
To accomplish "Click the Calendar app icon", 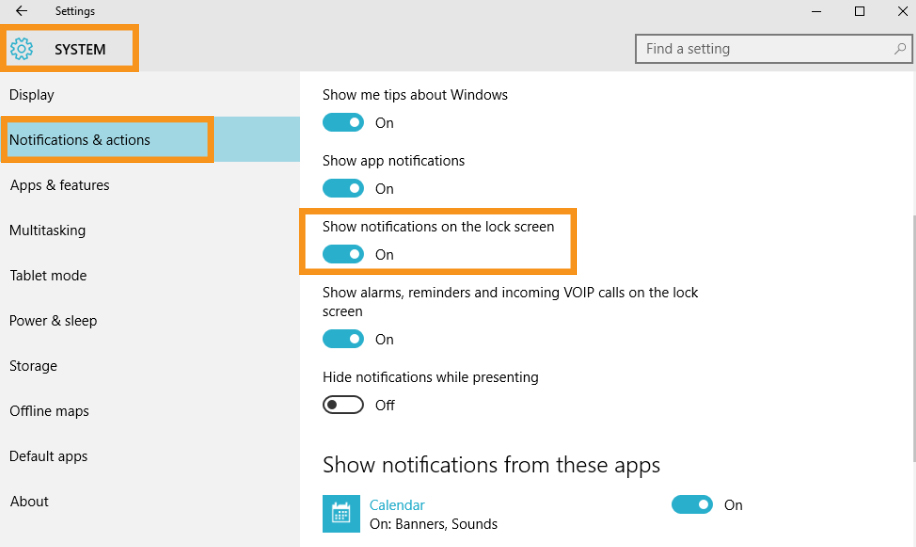I will pyautogui.click(x=341, y=514).
